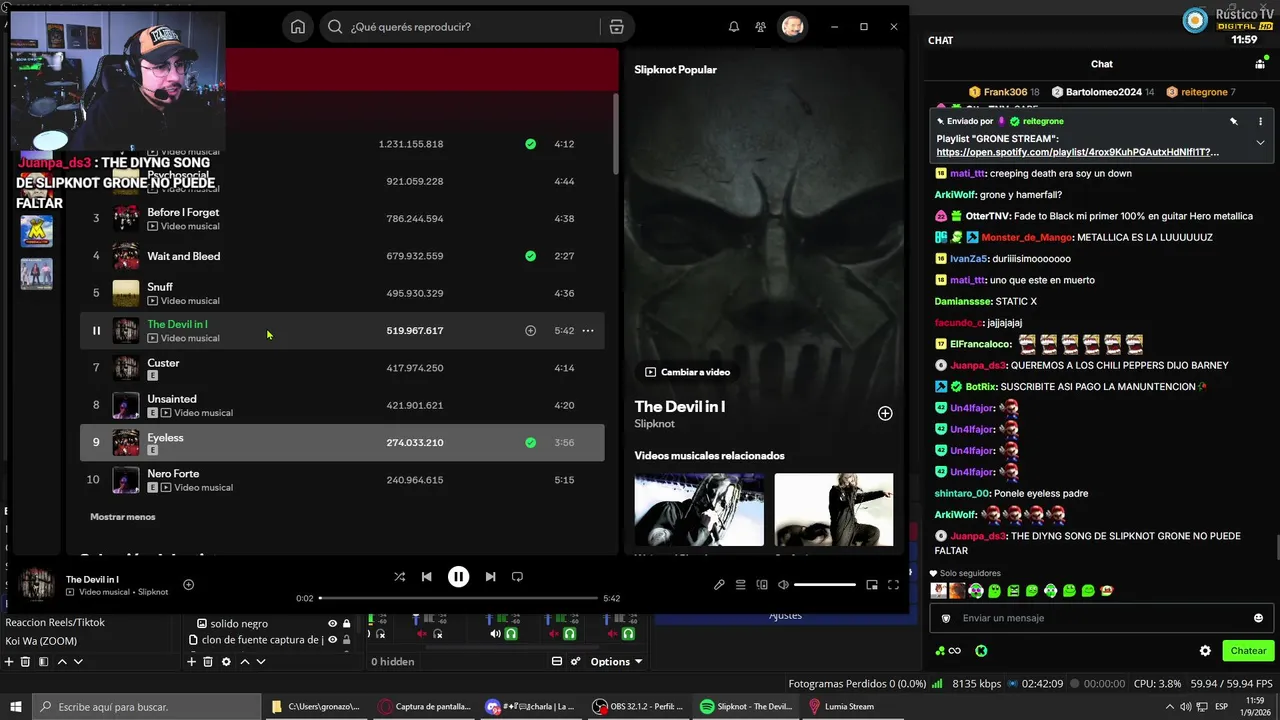Screen dimensions: 1280x720
Task: Go to Spotify home via house icon
Action: [298, 27]
